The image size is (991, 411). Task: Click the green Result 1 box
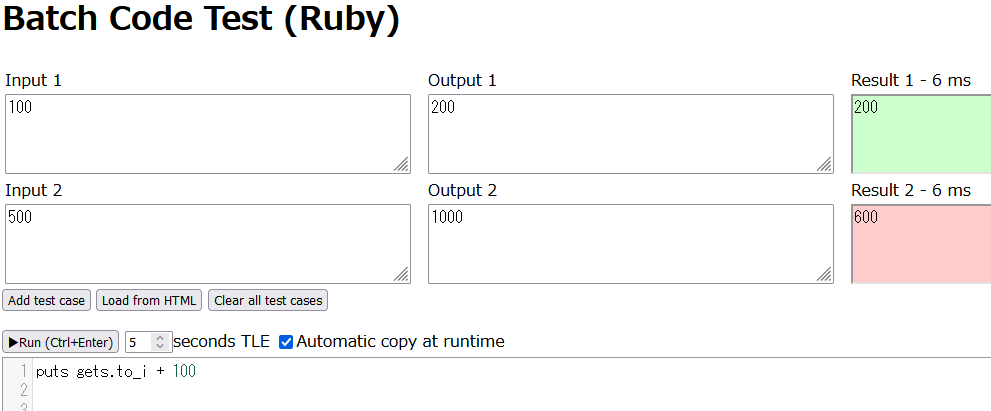tap(921, 134)
